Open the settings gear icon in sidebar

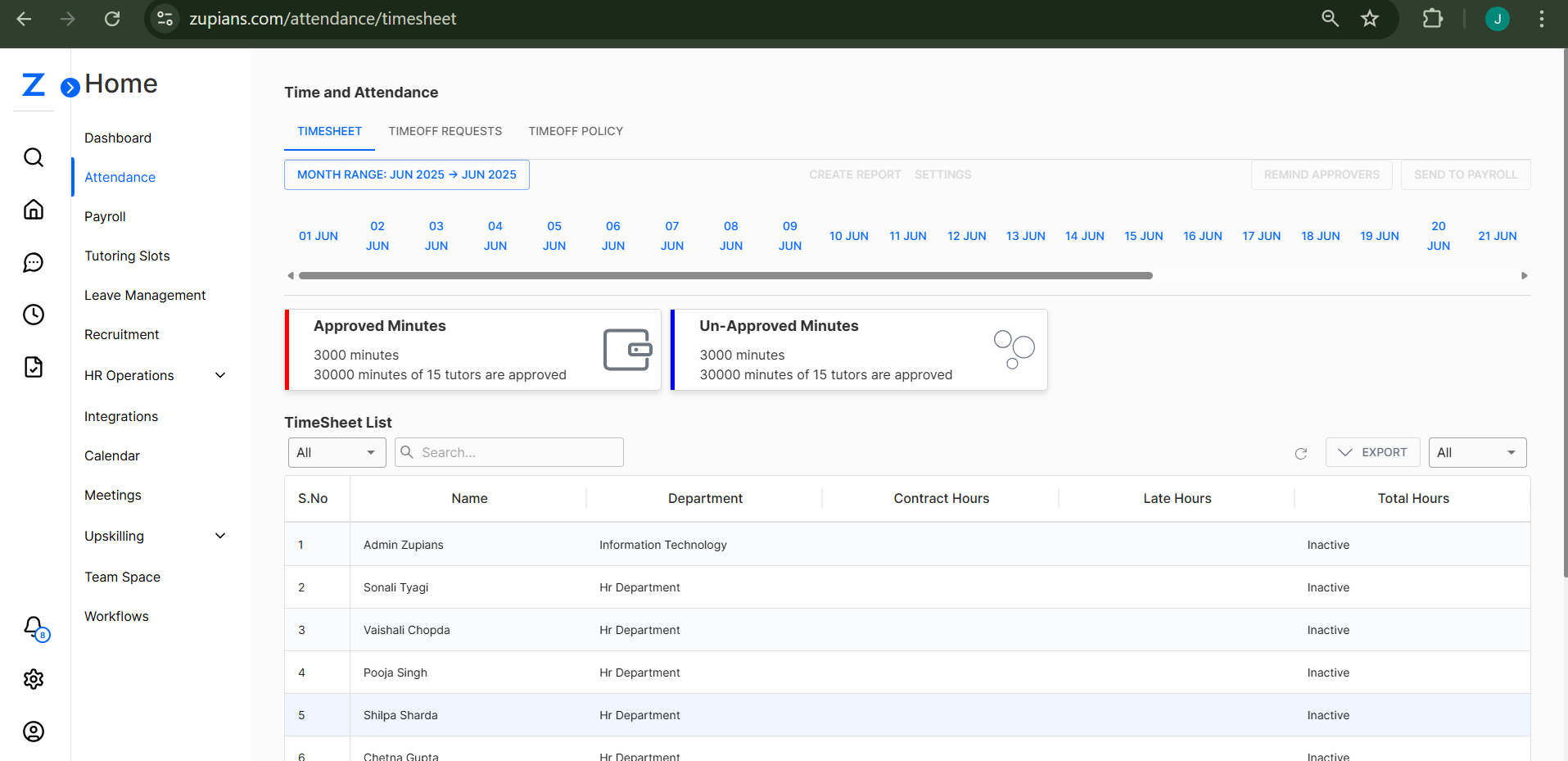34,679
